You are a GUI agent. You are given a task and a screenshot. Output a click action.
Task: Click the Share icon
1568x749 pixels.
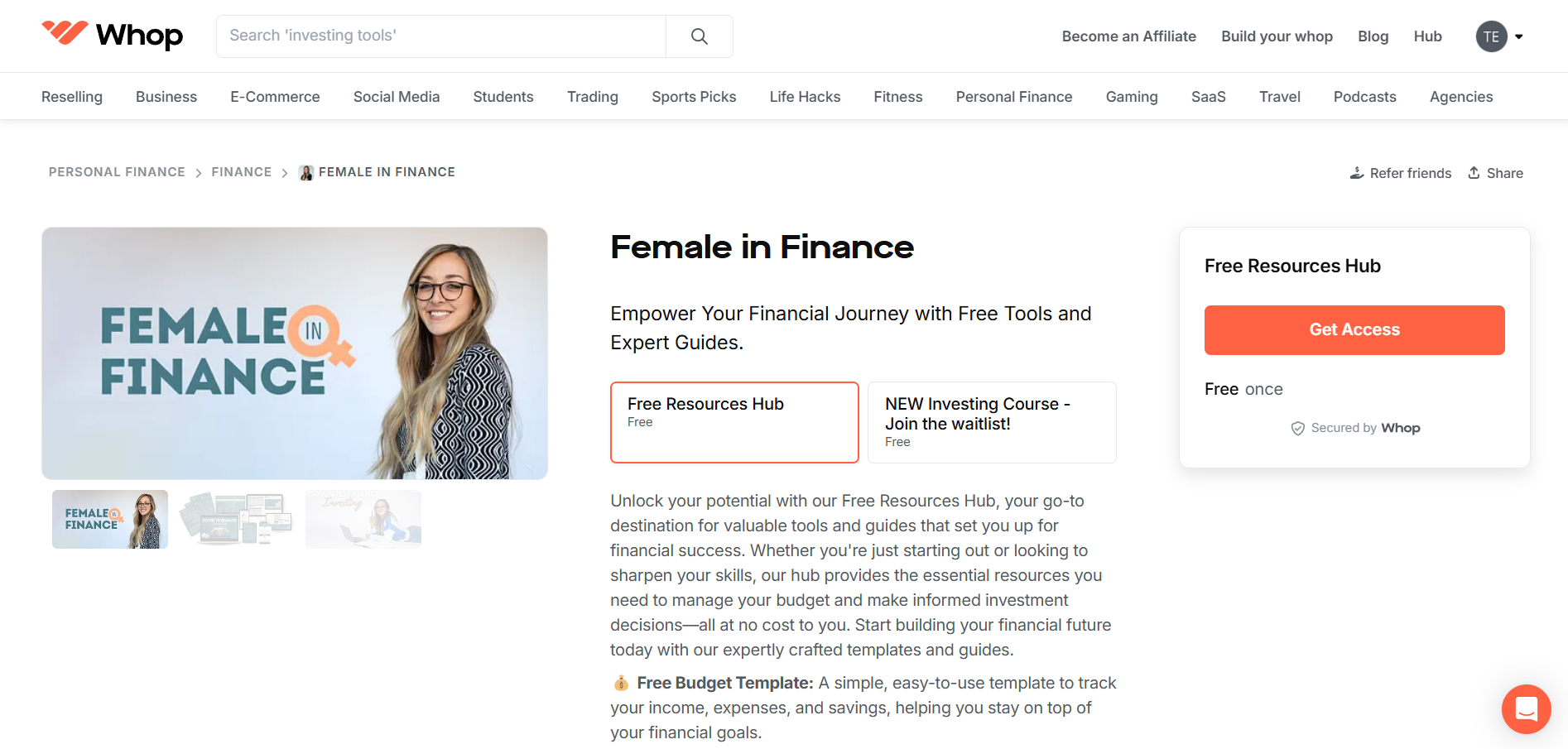(x=1474, y=172)
